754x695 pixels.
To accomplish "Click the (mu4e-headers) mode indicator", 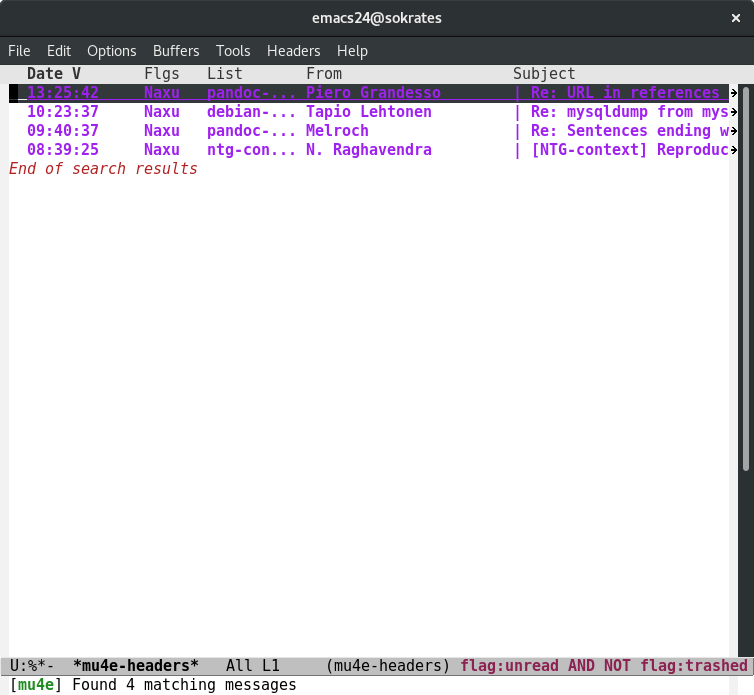I will (x=388, y=666).
